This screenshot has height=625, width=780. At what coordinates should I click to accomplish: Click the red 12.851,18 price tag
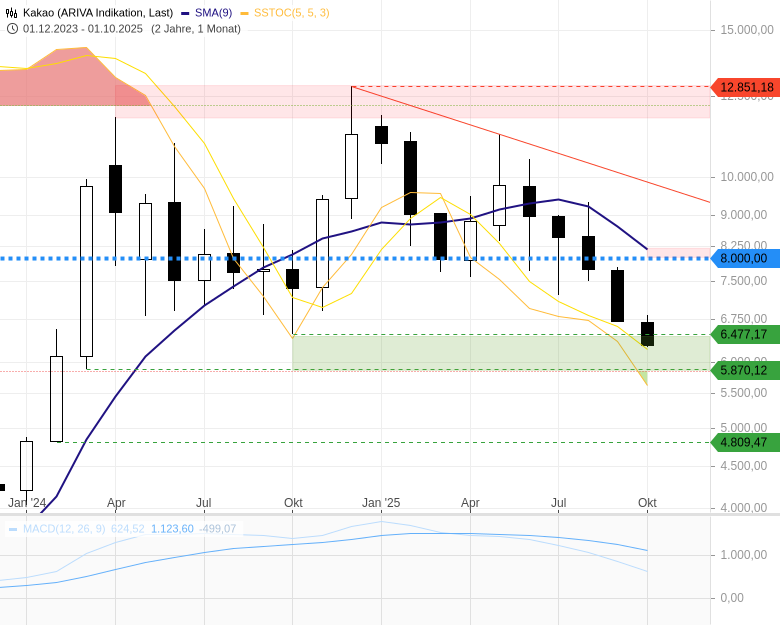pos(746,88)
